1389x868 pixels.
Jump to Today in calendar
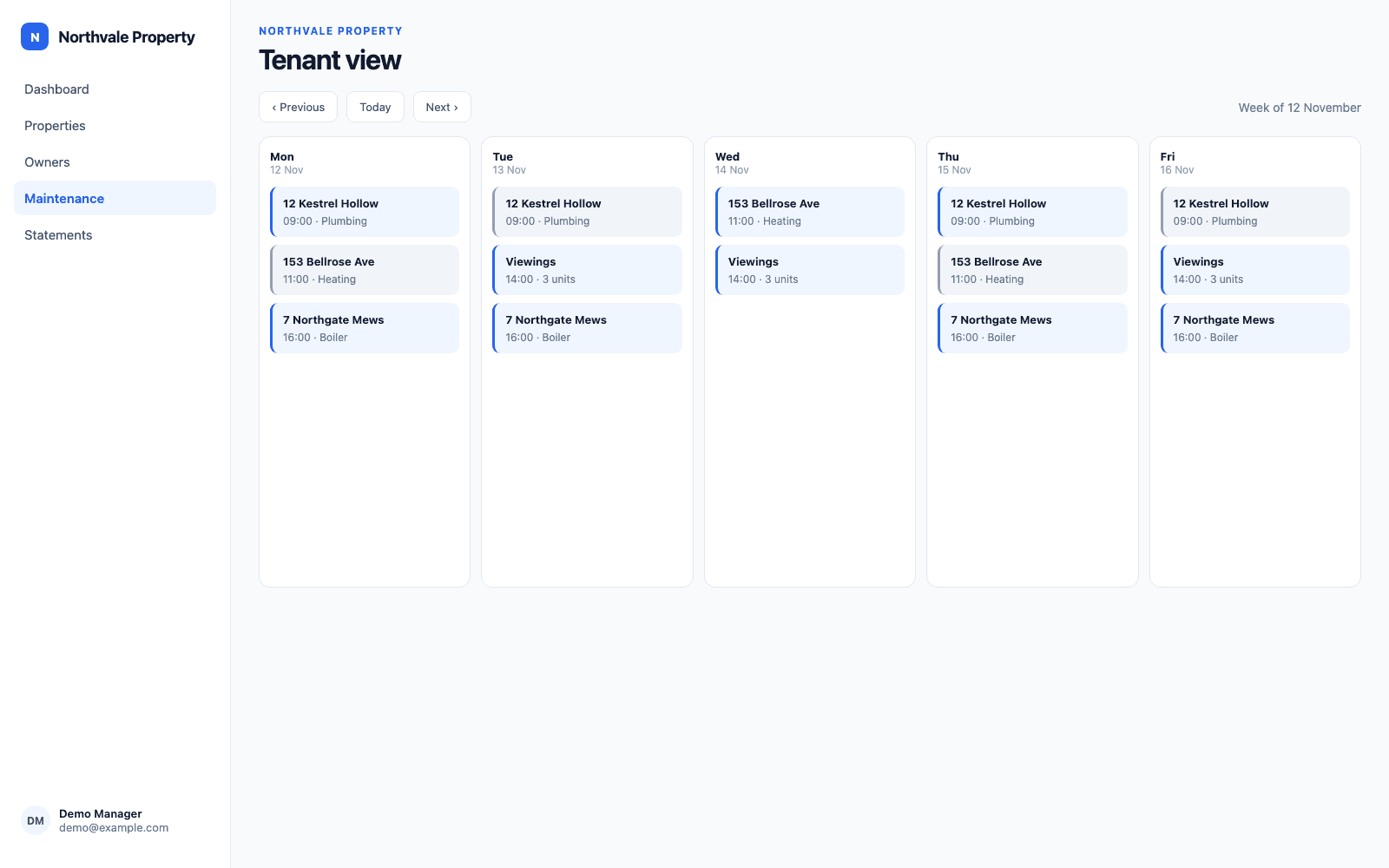point(375,107)
